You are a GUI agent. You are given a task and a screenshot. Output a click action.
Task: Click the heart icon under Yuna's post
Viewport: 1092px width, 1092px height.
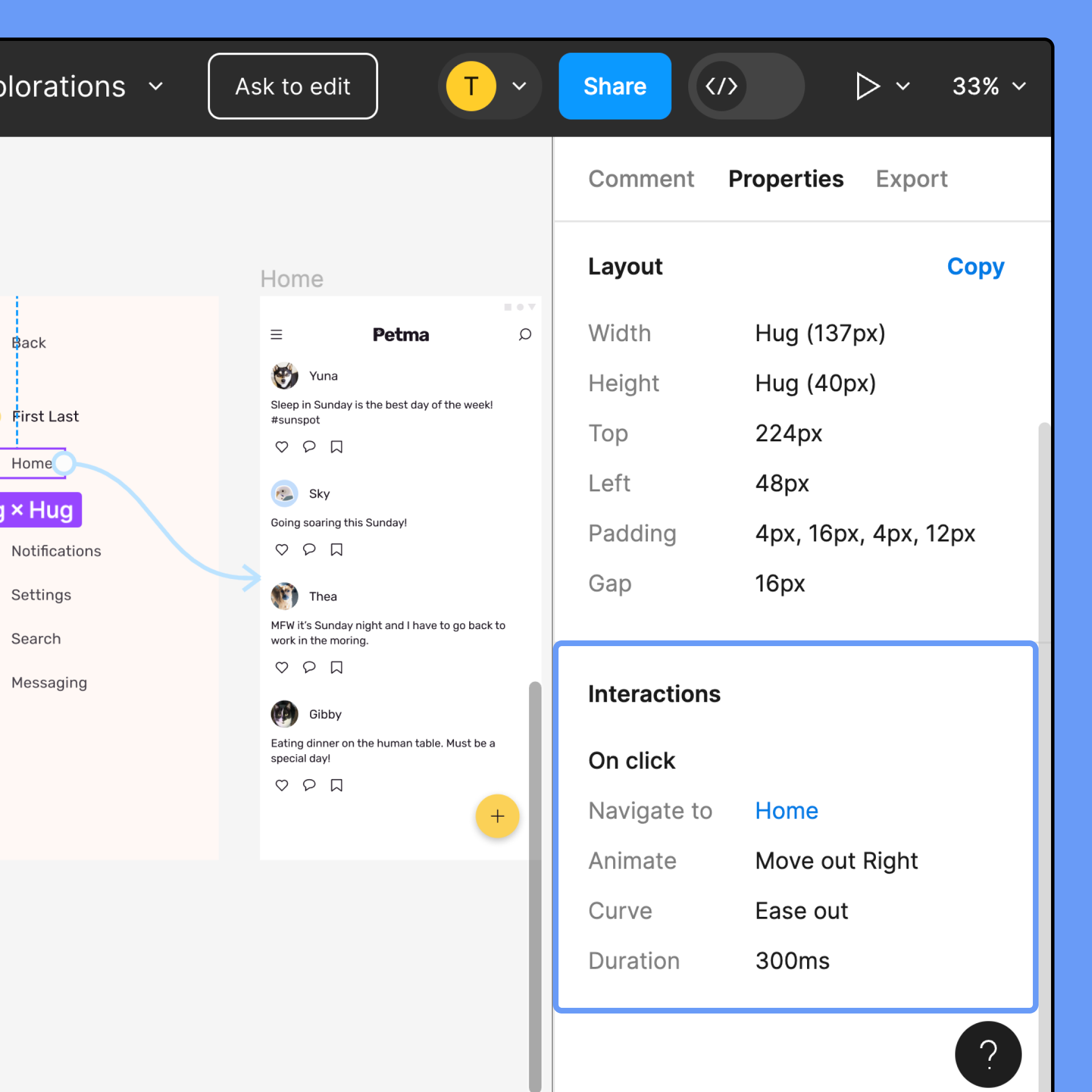[282, 447]
